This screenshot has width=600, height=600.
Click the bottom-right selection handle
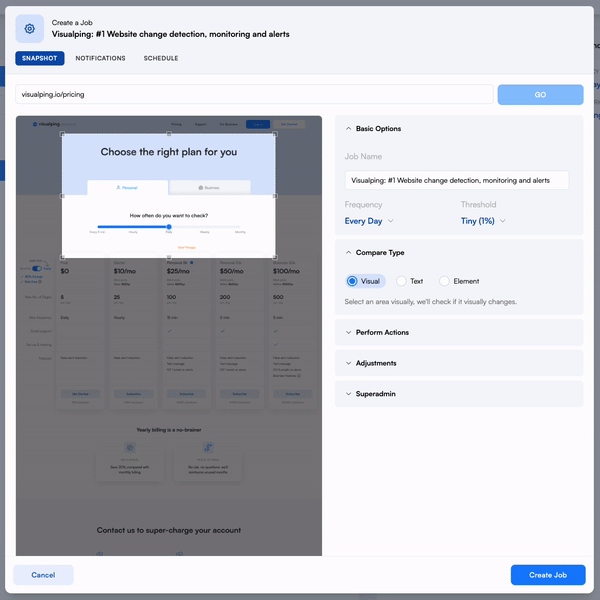(x=275, y=258)
